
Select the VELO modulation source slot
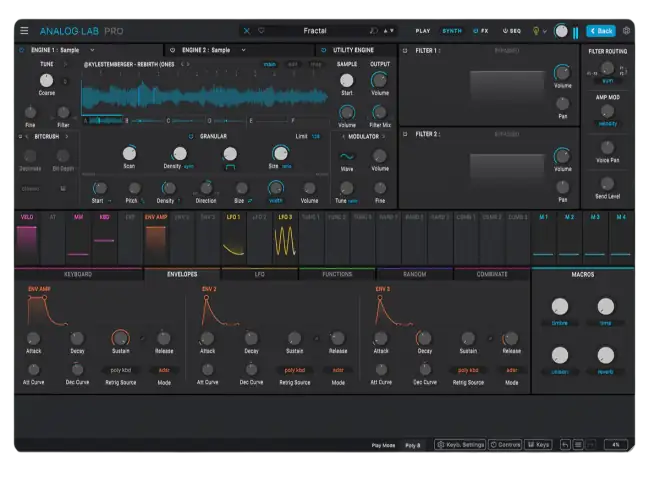click(27, 236)
